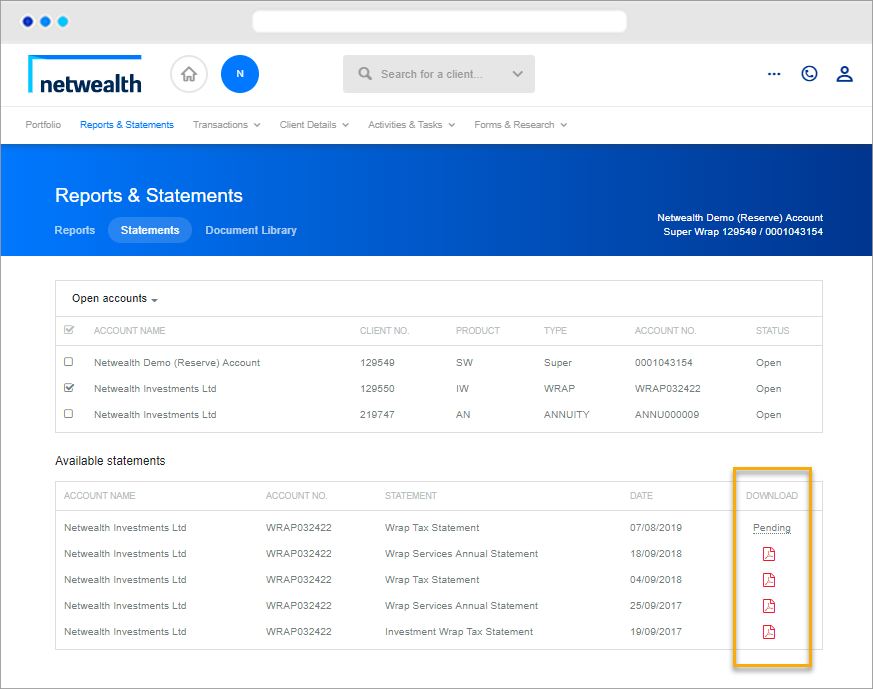Click the Super type cell
This screenshot has height=689, width=873.
557,362
